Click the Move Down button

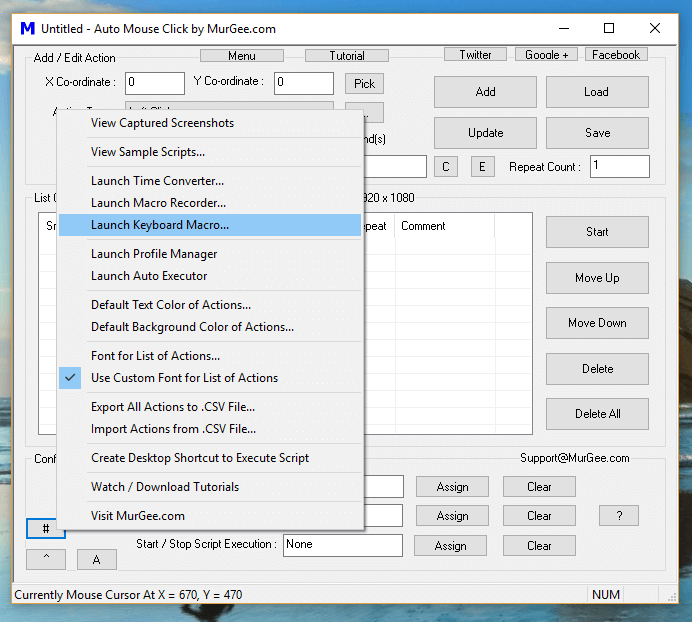[x=597, y=323]
